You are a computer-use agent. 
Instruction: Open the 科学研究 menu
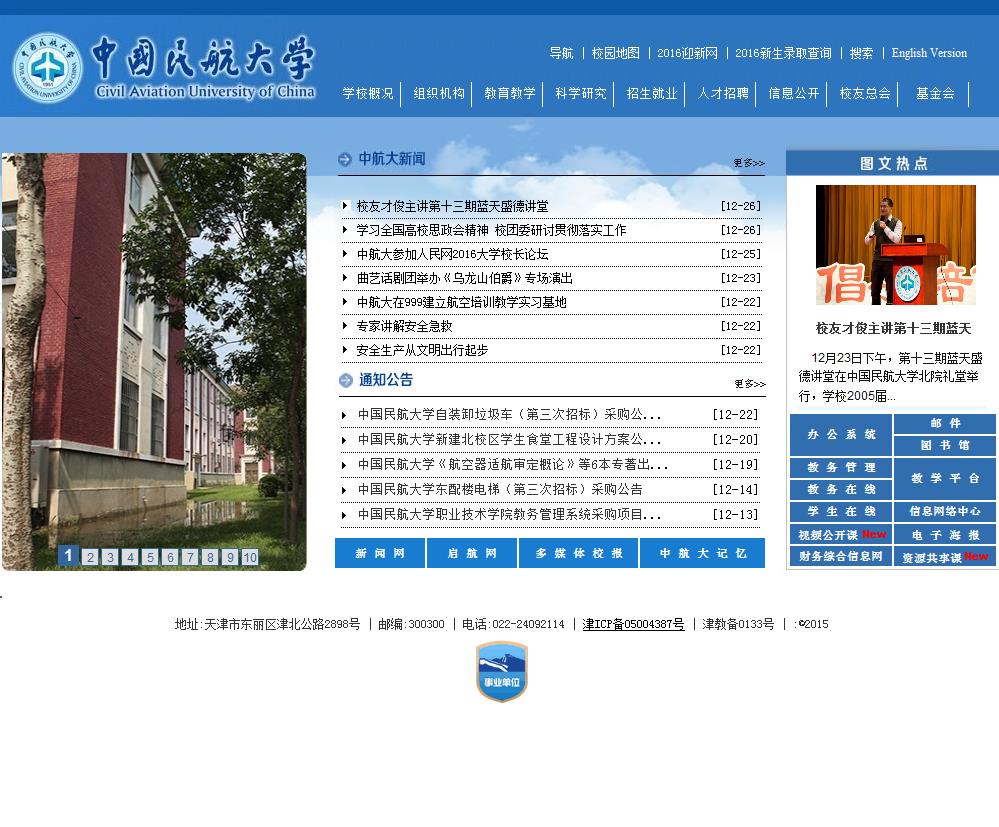(580, 94)
